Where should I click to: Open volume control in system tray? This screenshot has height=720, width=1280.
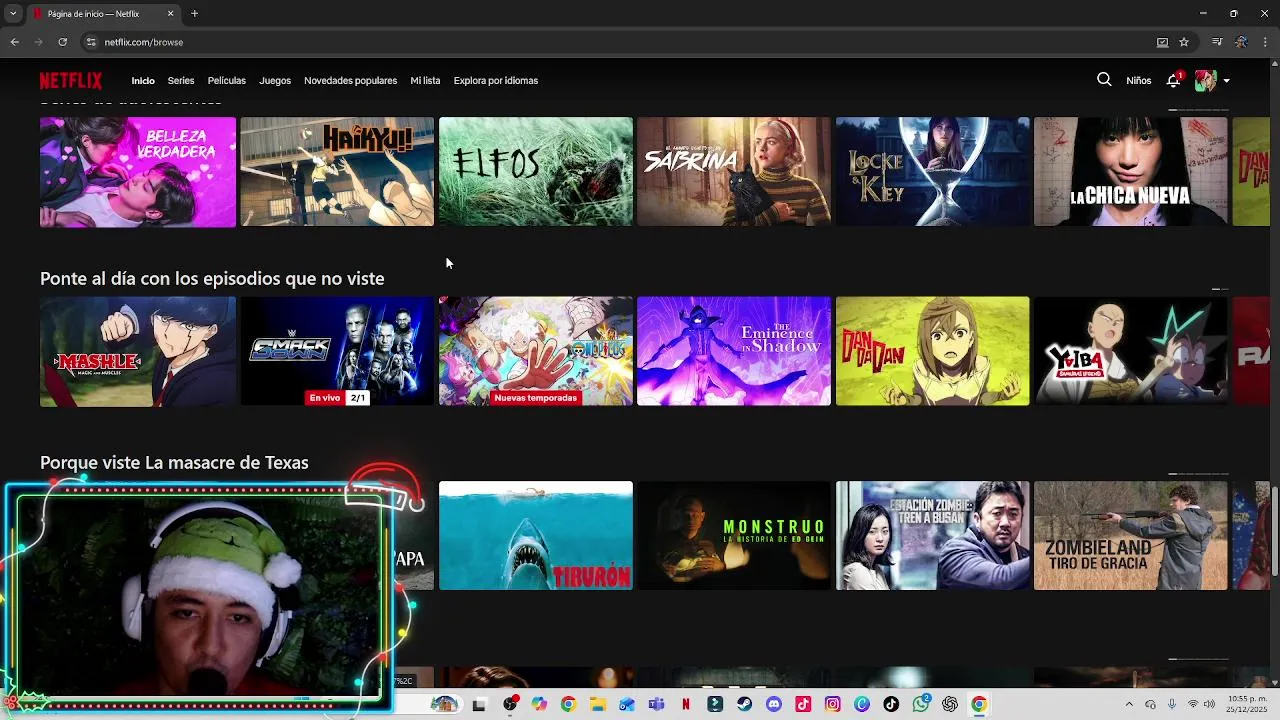(1209, 705)
